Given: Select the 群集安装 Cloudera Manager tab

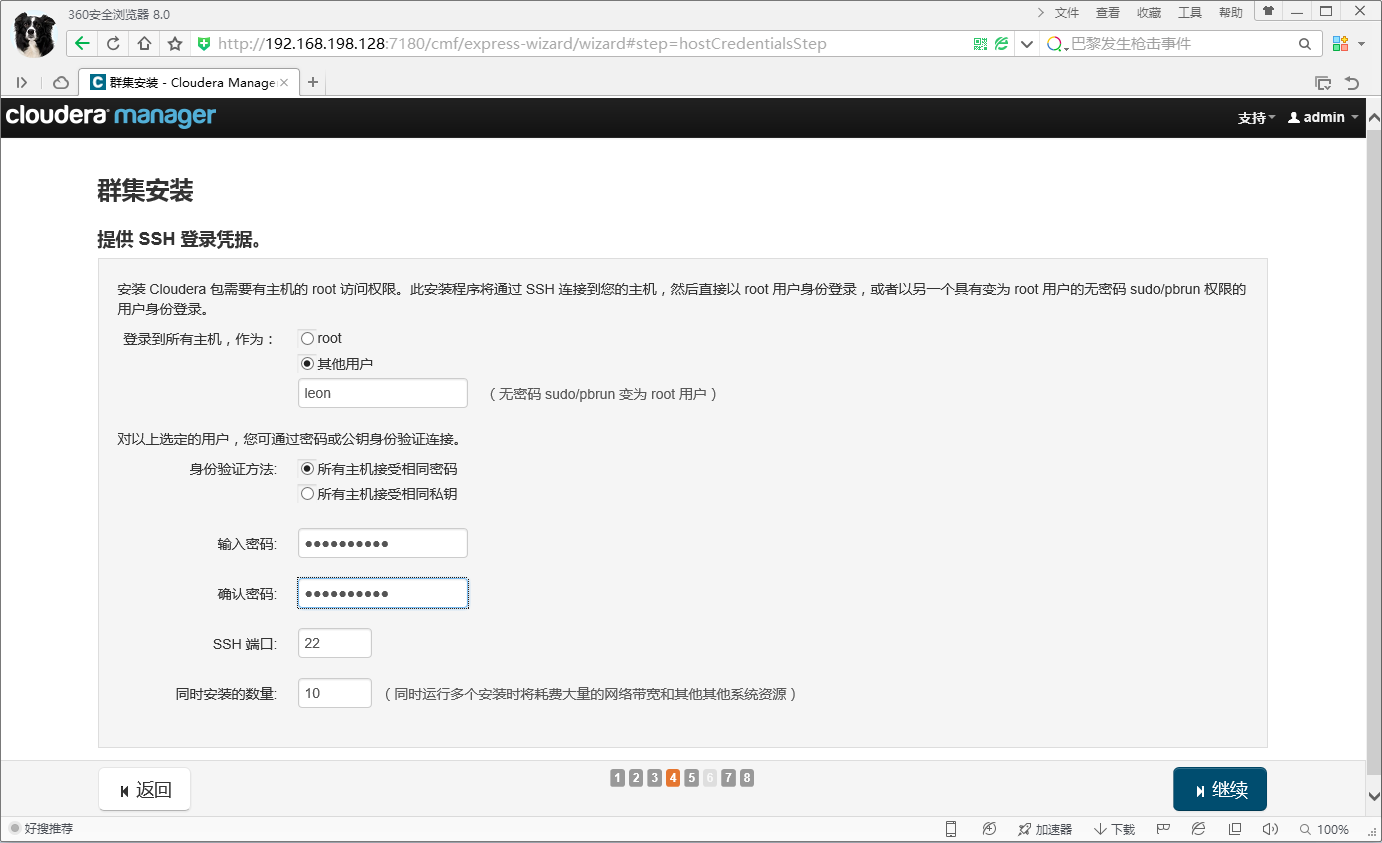Looking at the screenshot, I should pos(189,83).
